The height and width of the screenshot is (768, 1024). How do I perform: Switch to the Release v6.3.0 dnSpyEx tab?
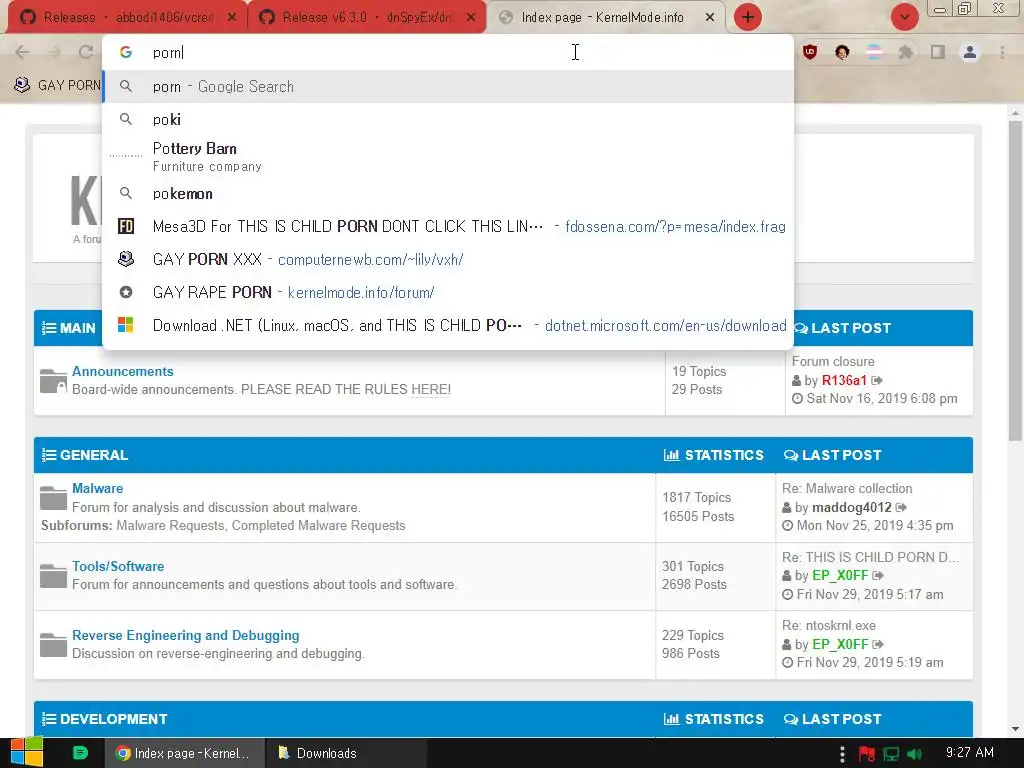(x=366, y=17)
